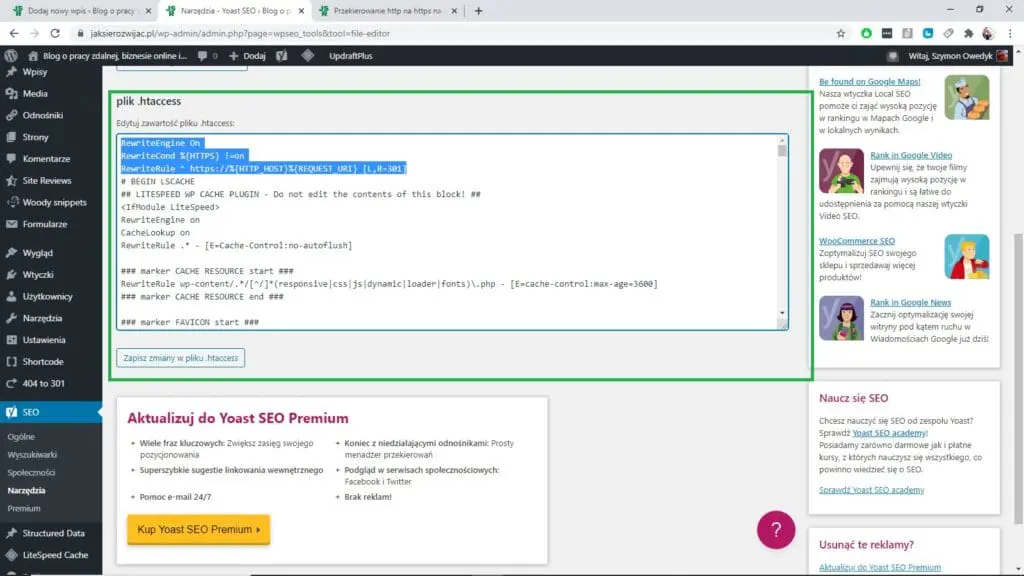
Task: Click 'Sprawdź Yoast SEO academy' link
Action: point(871,490)
